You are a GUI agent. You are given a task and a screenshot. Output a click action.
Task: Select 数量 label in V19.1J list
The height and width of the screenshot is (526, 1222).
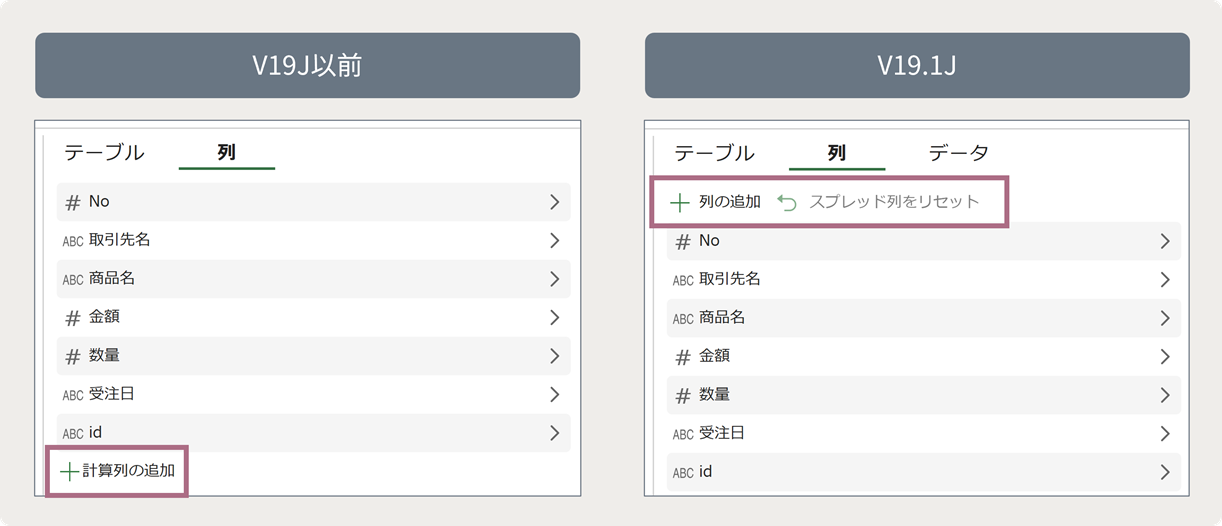point(715,394)
